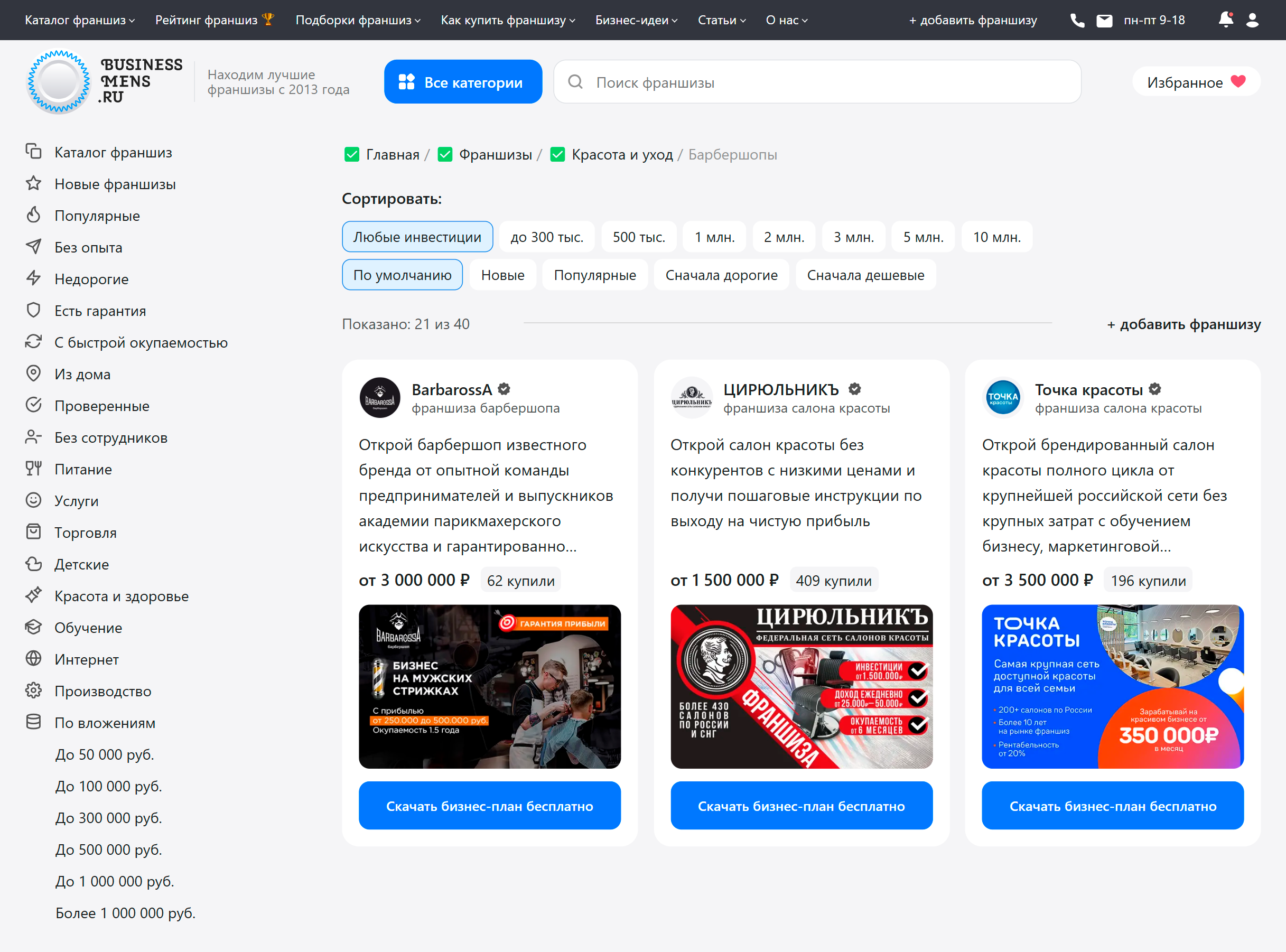The height and width of the screenshot is (952, 1286).
Task: Click the heart icon in Избранное
Action: coord(1238,81)
